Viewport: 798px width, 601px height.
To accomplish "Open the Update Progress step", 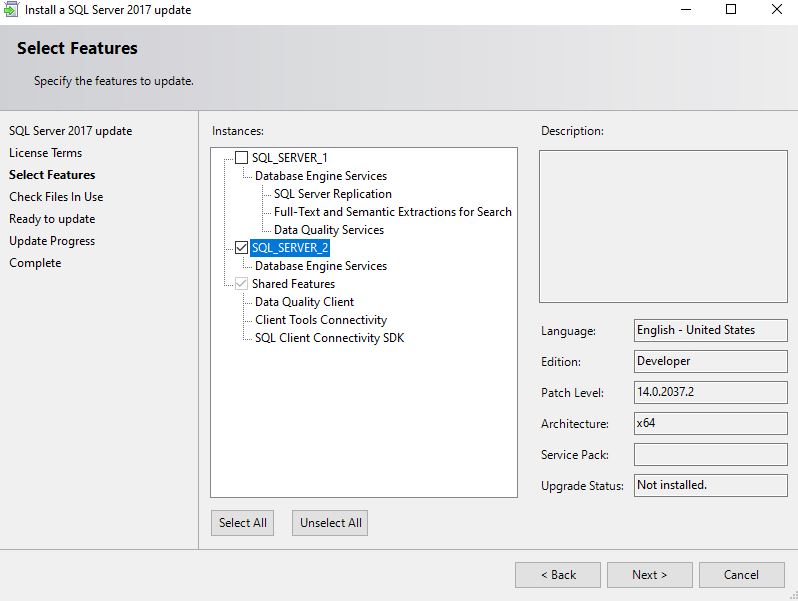I will tap(52, 241).
